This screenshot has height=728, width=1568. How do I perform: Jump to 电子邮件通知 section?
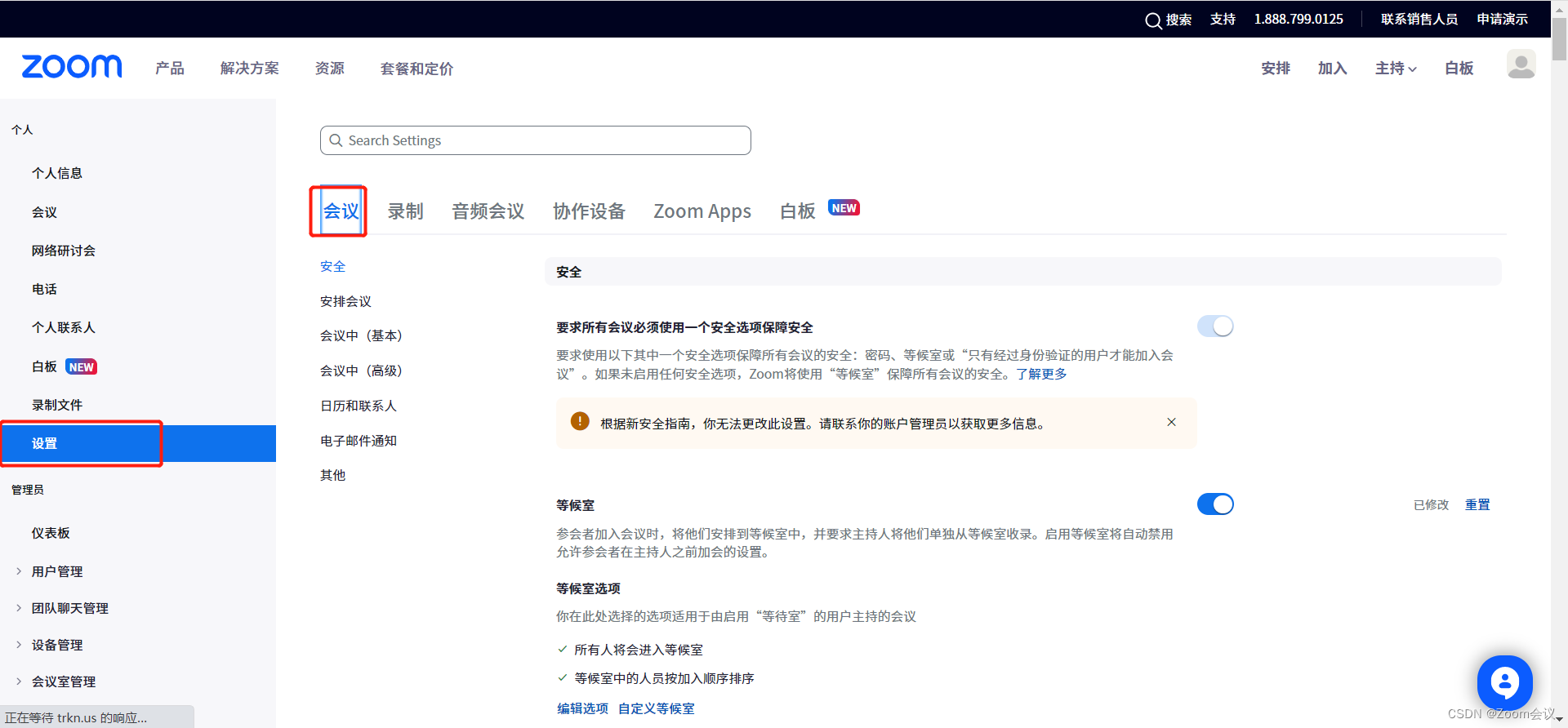pyautogui.click(x=359, y=441)
